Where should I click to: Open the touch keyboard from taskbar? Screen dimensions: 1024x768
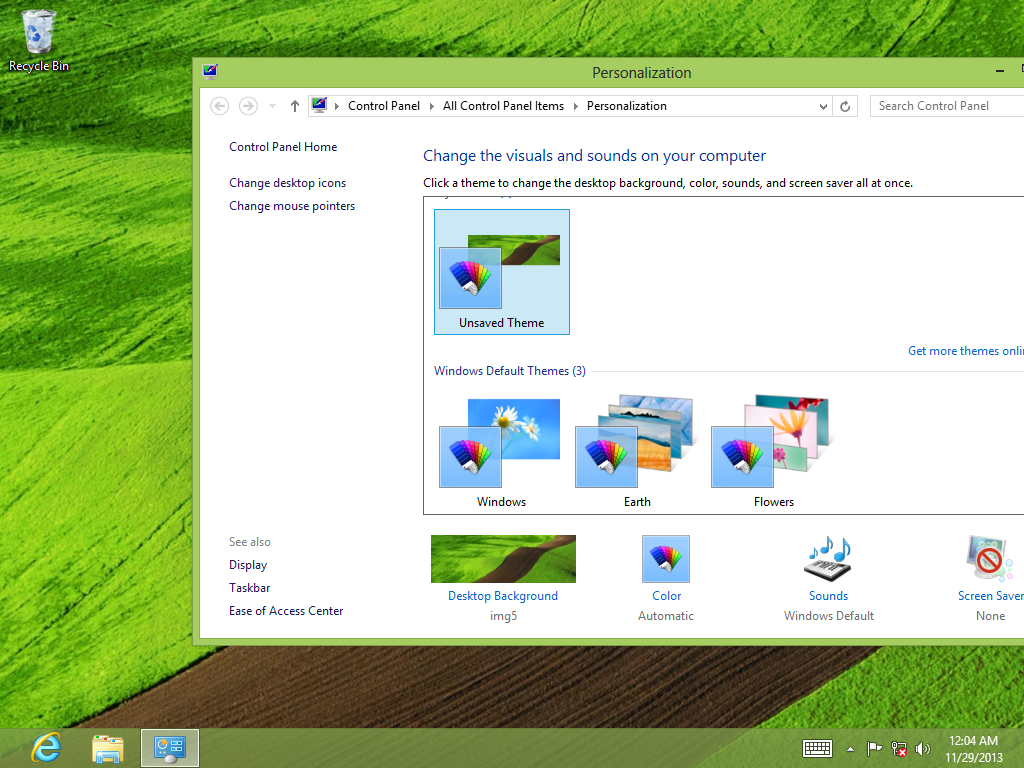pos(817,748)
